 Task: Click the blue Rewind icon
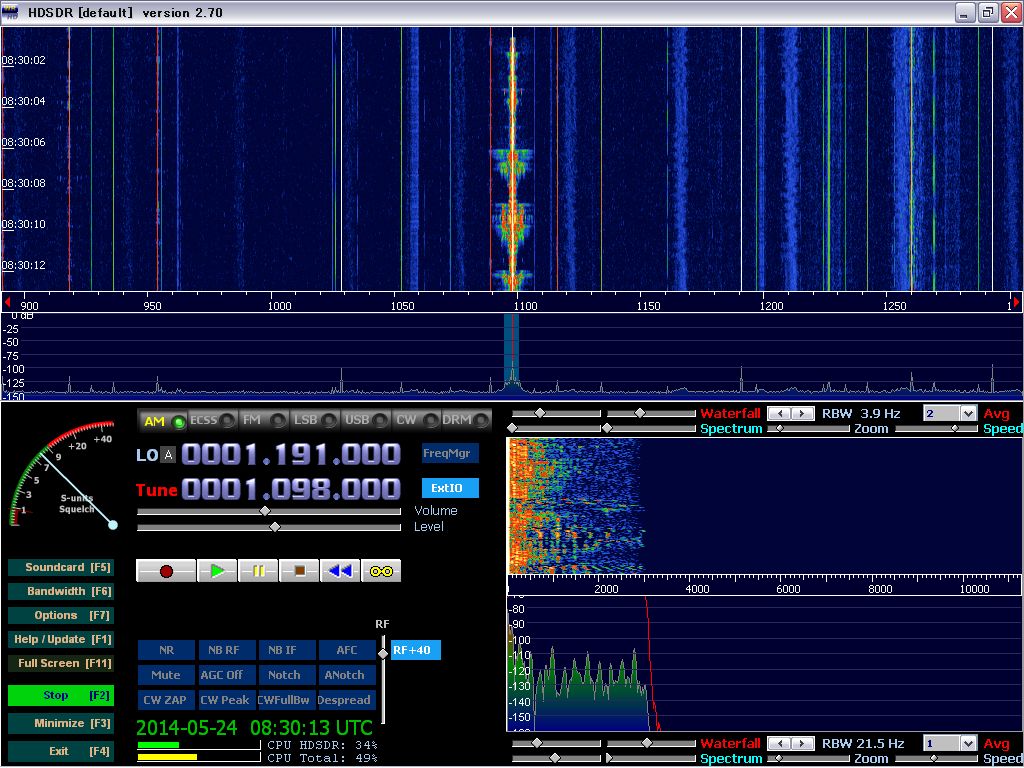click(340, 572)
